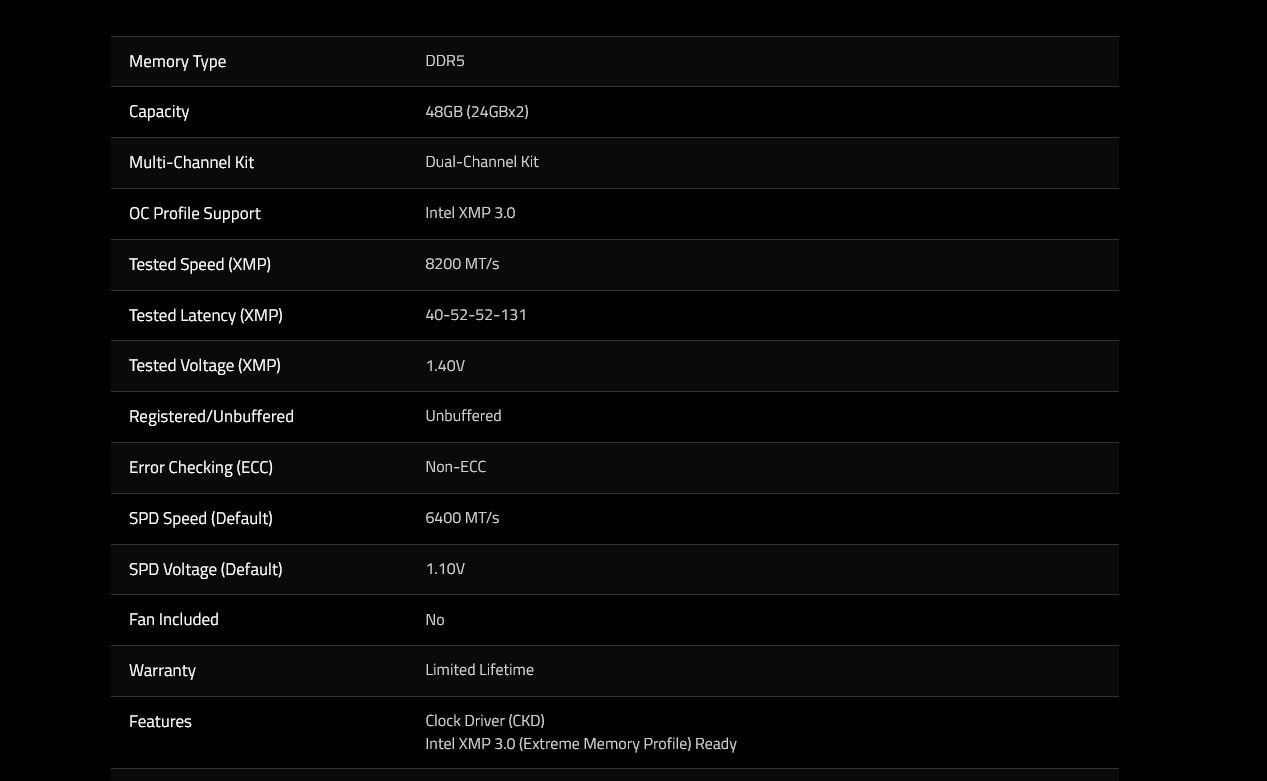Click the SPD Voltage 1.10V value
1267x781 pixels.
pos(445,569)
